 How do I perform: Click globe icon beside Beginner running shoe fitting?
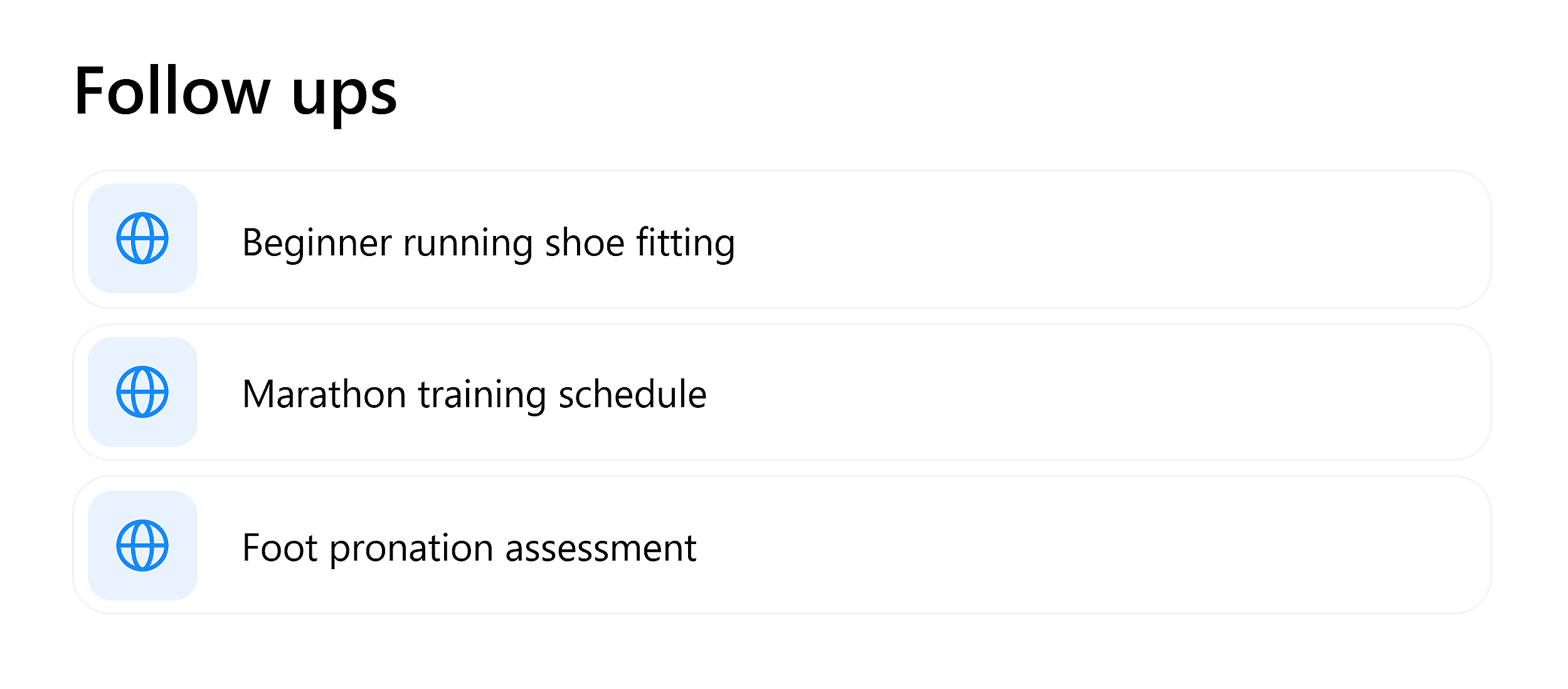click(x=142, y=238)
